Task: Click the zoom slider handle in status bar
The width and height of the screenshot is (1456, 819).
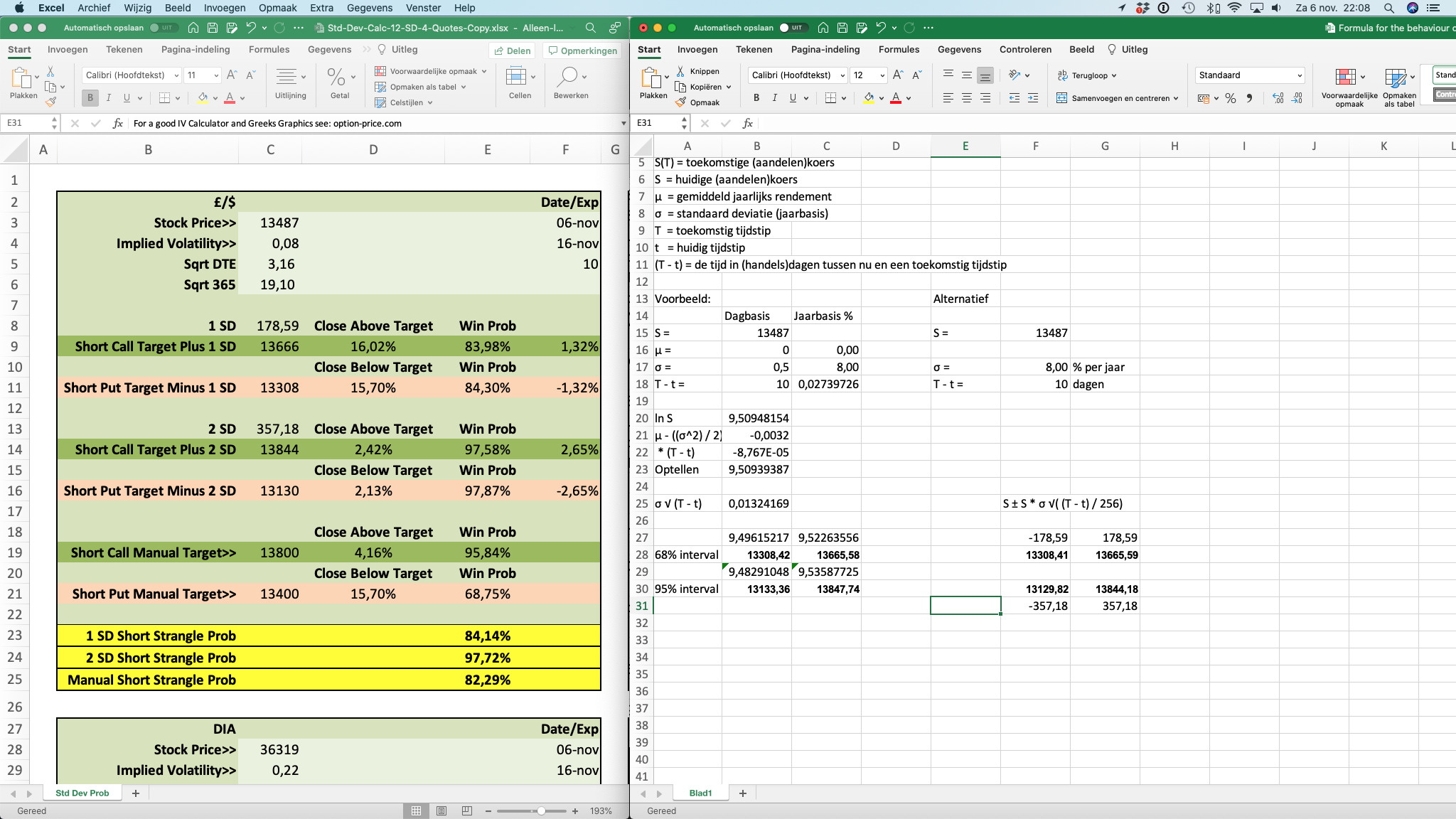Action: (x=541, y=810)
